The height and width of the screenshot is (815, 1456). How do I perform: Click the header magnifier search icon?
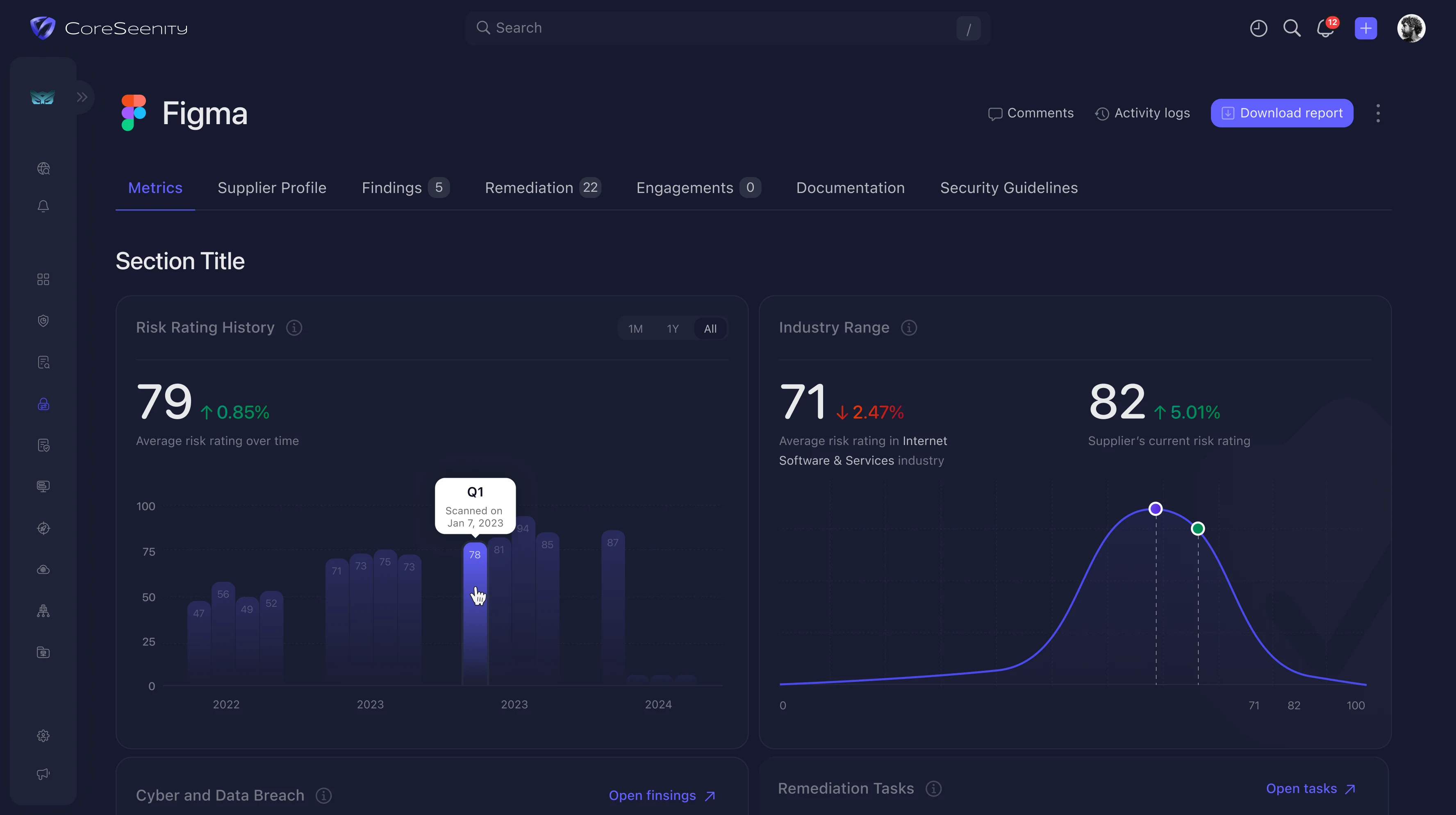click(x=1292, y=28)
